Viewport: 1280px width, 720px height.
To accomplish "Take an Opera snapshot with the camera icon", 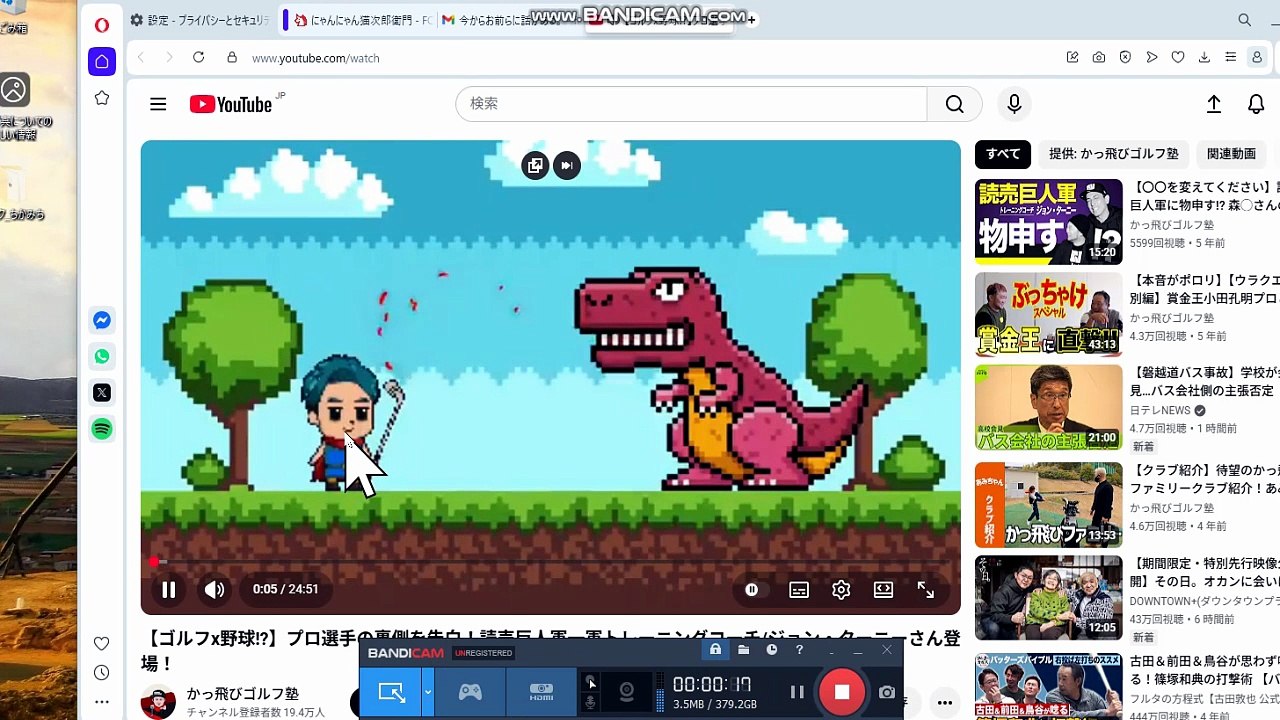I will pos(1099,58).
